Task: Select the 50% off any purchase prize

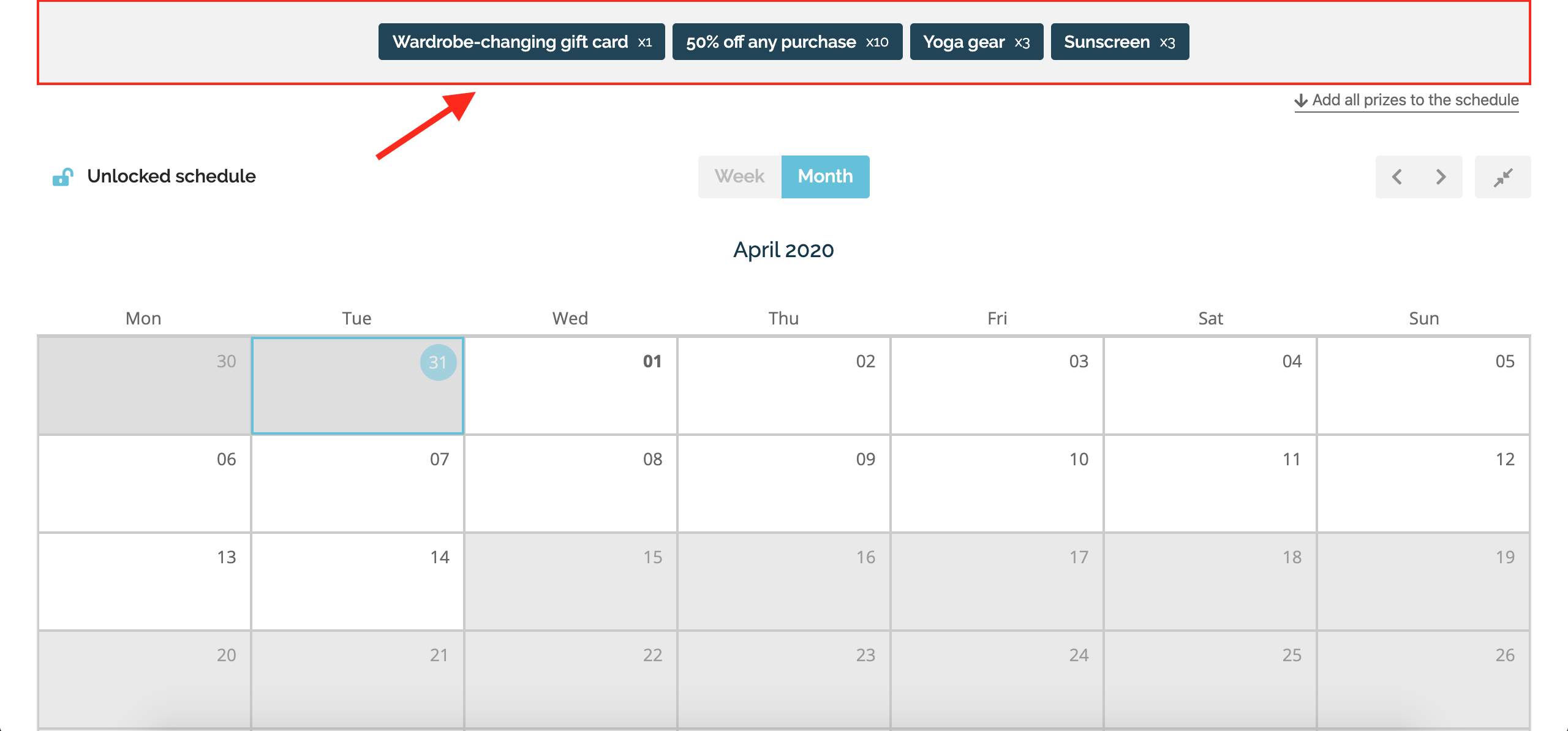Action: pos(787,42)
